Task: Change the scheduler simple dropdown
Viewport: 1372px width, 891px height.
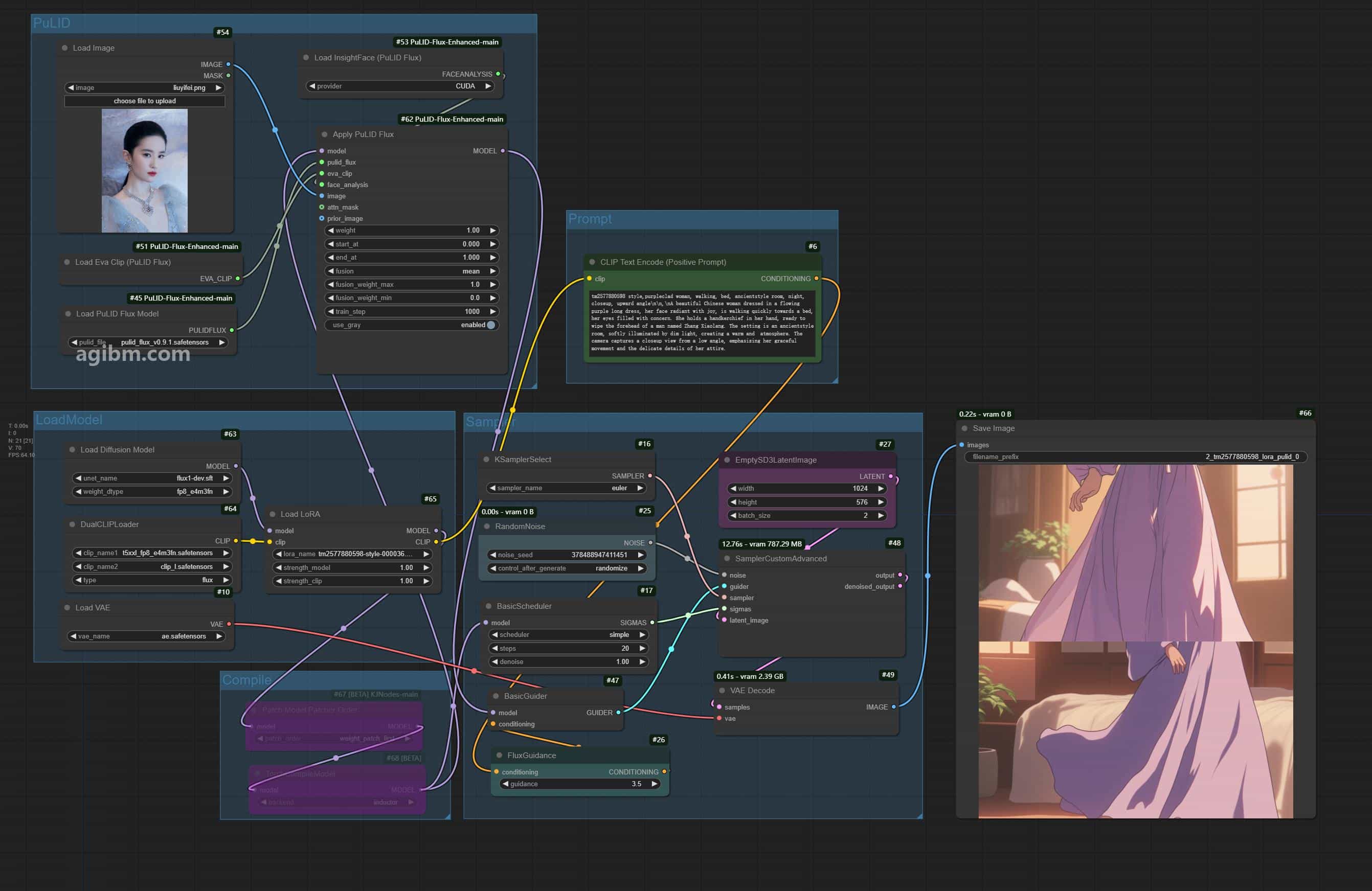Action: pos(568,635)
